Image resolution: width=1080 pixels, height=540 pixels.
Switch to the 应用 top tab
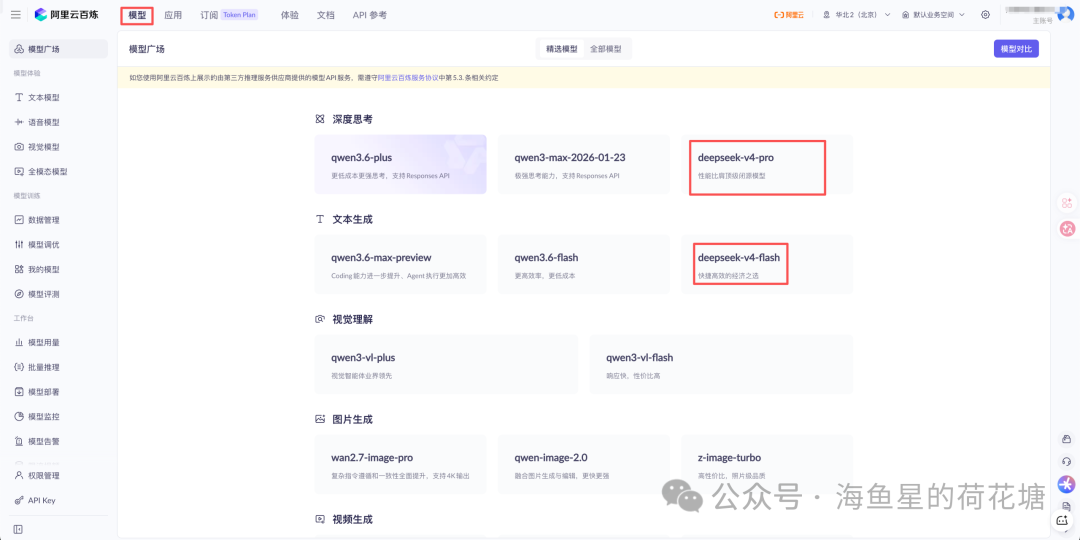[173, 14]
